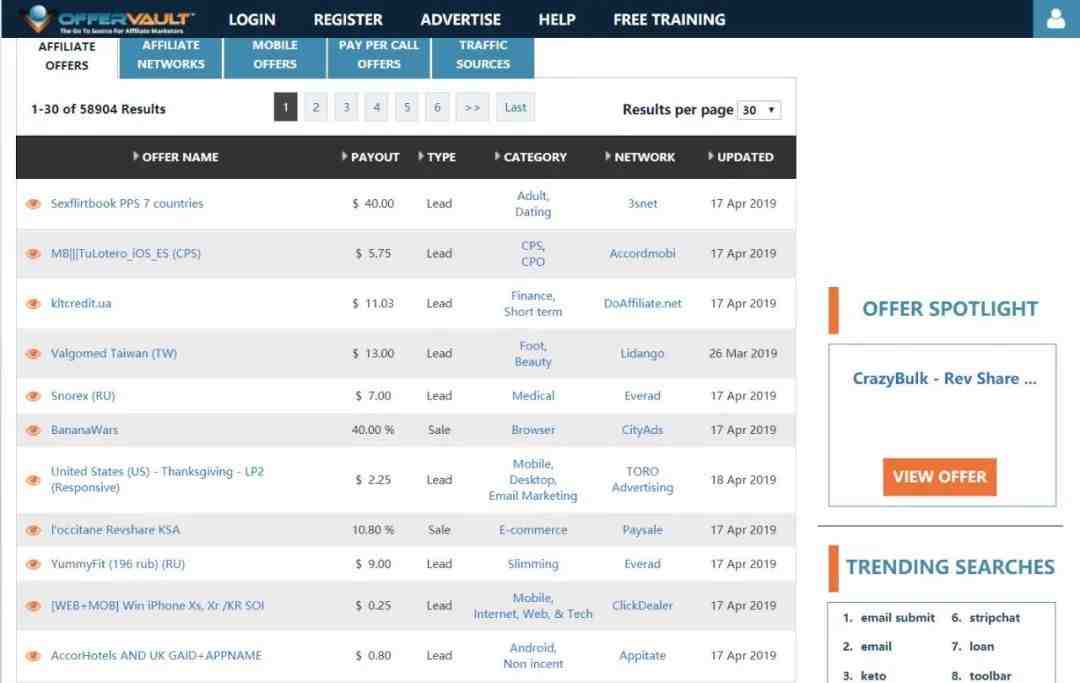Select current page 1 button
This screenshot has width=1080, height=683.
(x=286, y=107)
